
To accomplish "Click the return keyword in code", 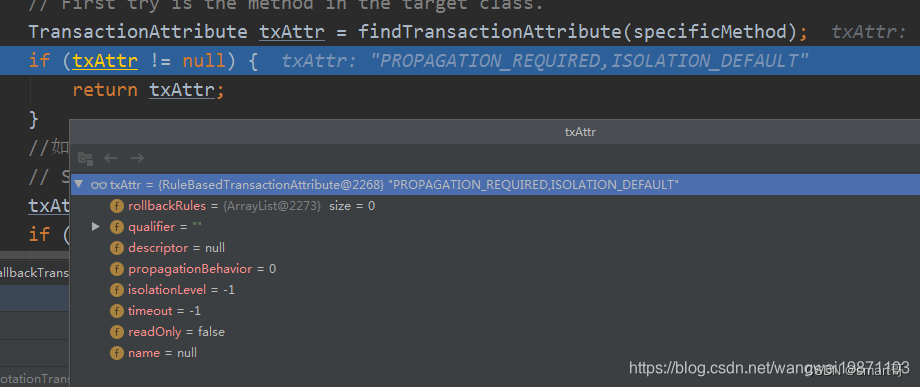I will [105, 90].
